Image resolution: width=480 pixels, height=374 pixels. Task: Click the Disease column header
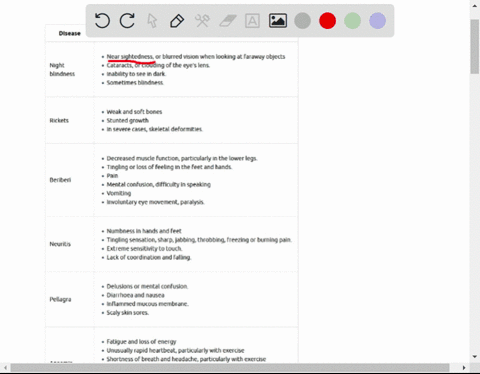point(69,33)
